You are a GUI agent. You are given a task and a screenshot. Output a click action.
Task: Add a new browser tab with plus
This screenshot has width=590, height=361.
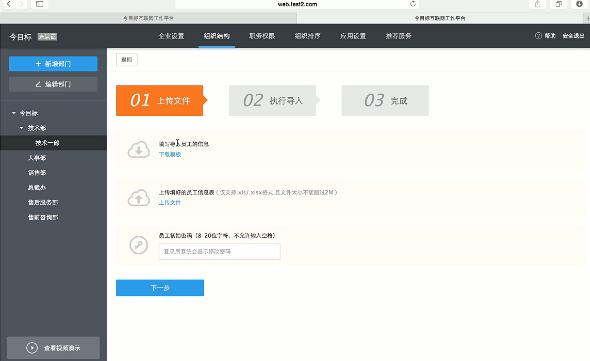[587, 18]
